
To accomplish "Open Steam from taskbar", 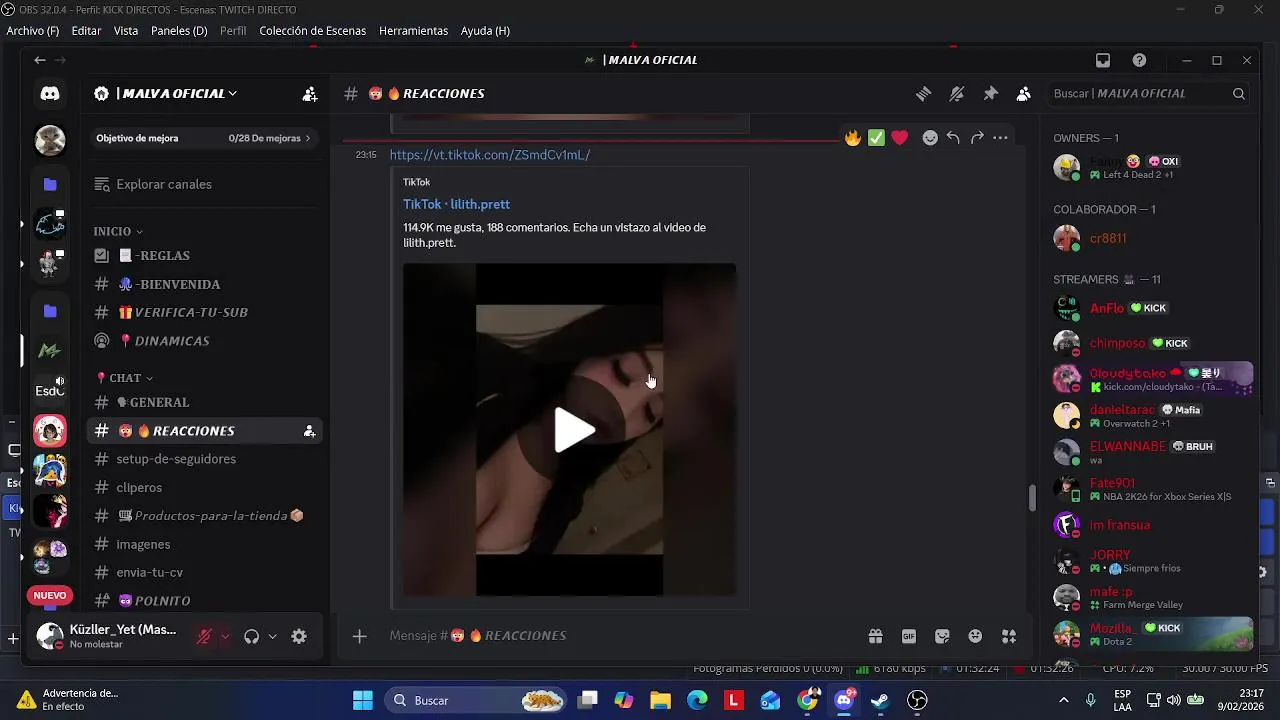I will point(880,700).
